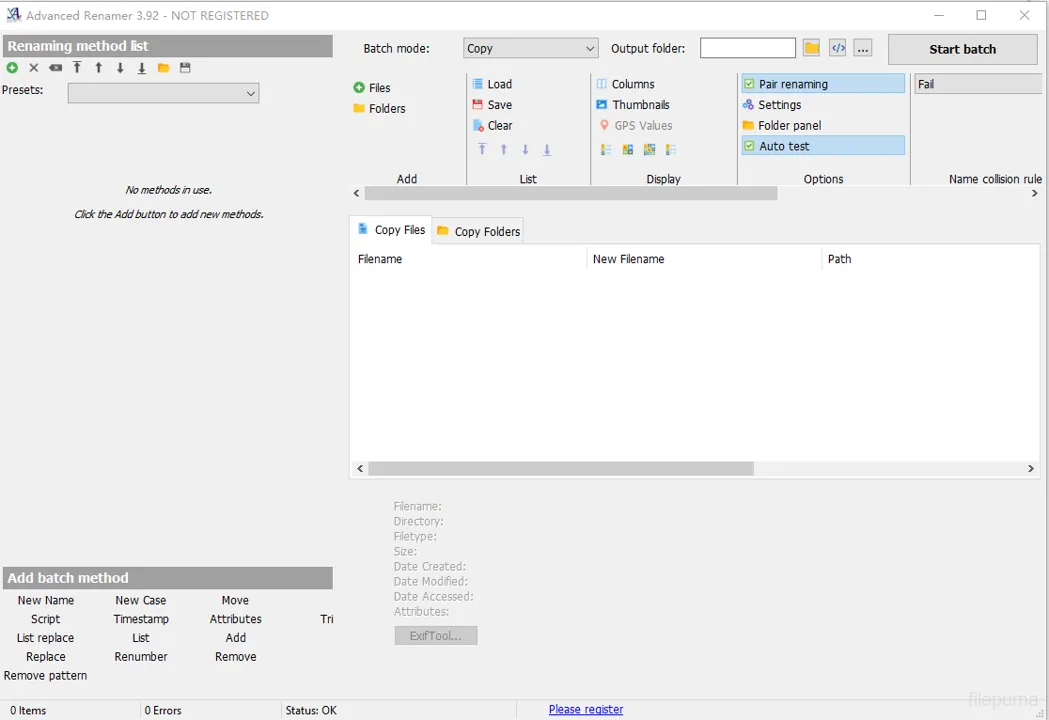Click Thumbnails display icon
The width and height of the screenshot is (1049, 720).
coord(601,105)
